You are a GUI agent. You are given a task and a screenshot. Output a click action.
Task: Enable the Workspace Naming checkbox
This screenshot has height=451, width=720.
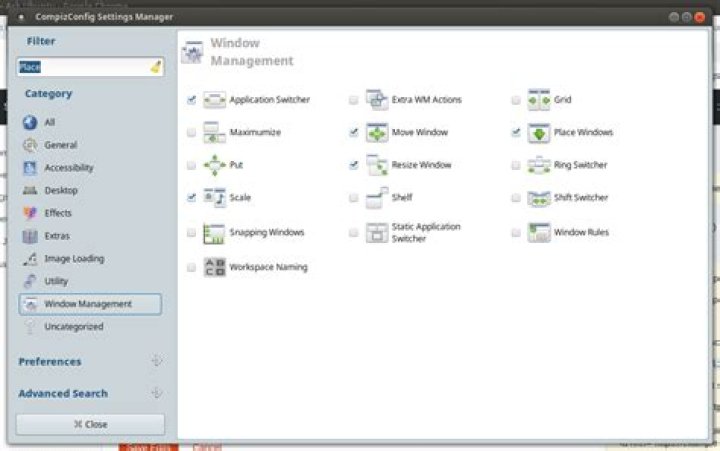pos(191,267)
